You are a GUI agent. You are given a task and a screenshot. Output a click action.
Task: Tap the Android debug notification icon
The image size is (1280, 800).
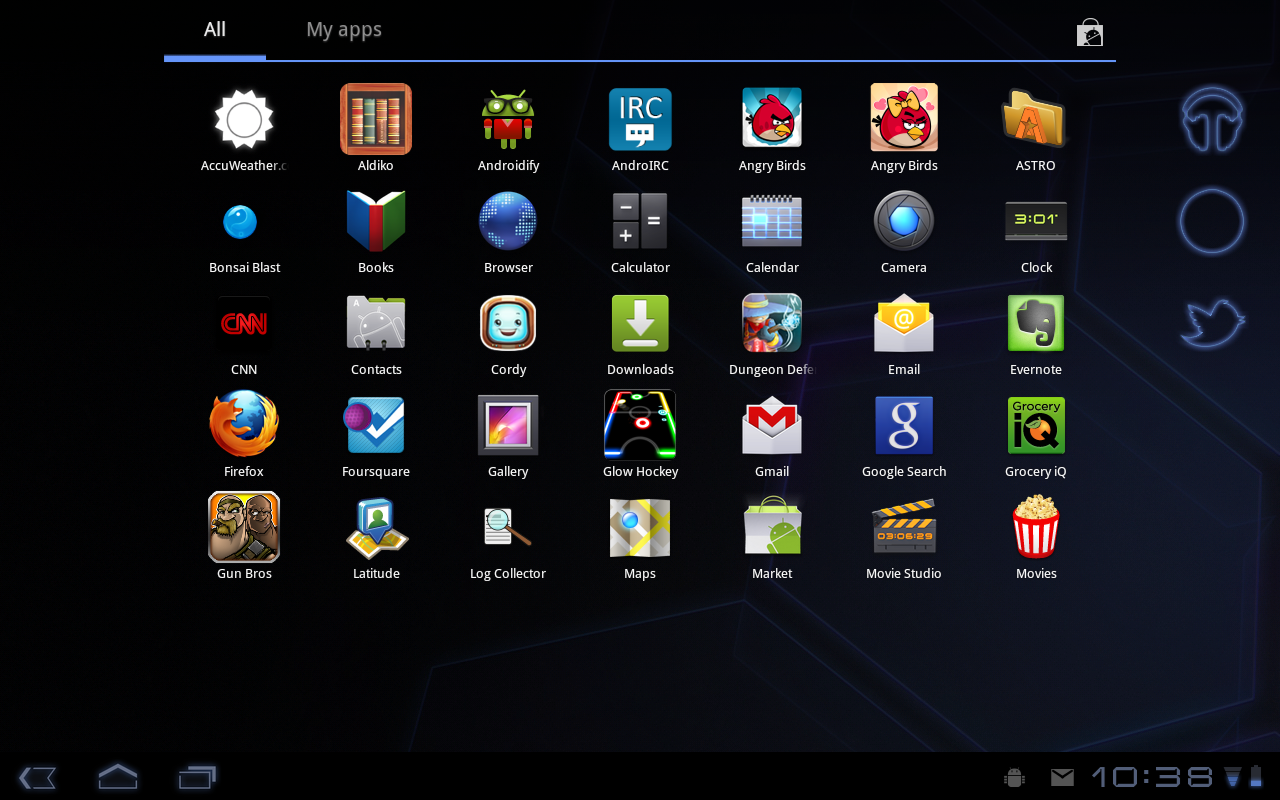click(1014, 777)
